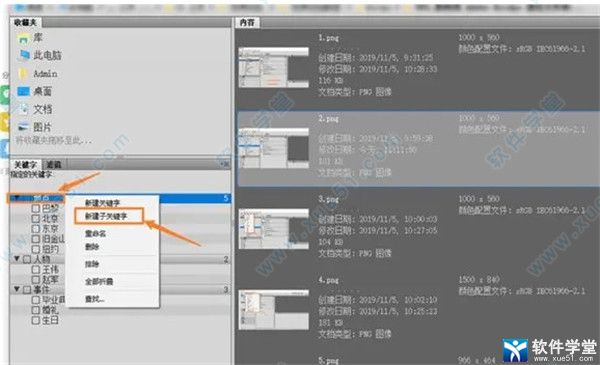
Task: Open the 文档 documents icon
Action: coord(24,109)
